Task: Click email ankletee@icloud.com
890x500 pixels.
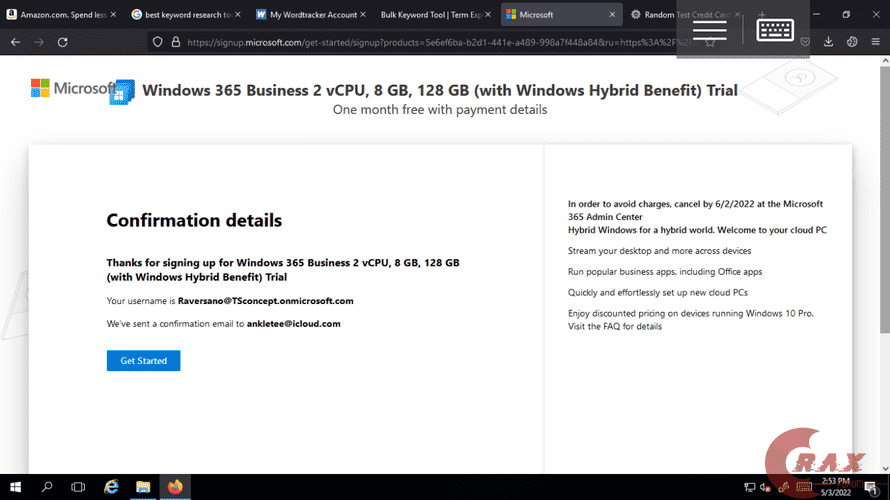Action: [293, 323]
